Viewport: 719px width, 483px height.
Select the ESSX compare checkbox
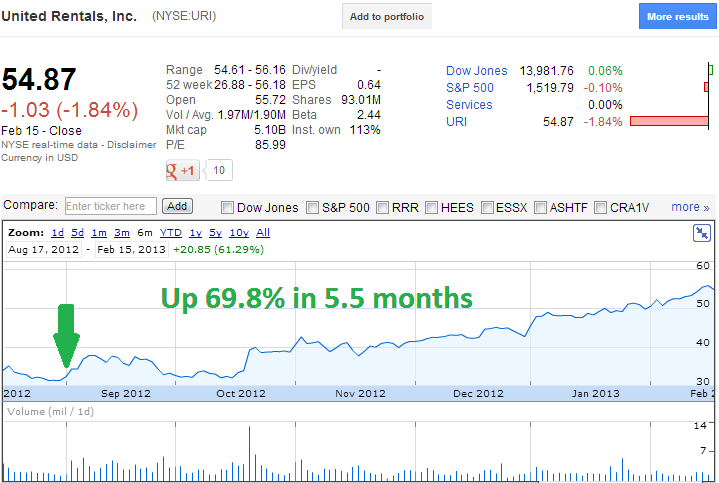coord(487,208)
